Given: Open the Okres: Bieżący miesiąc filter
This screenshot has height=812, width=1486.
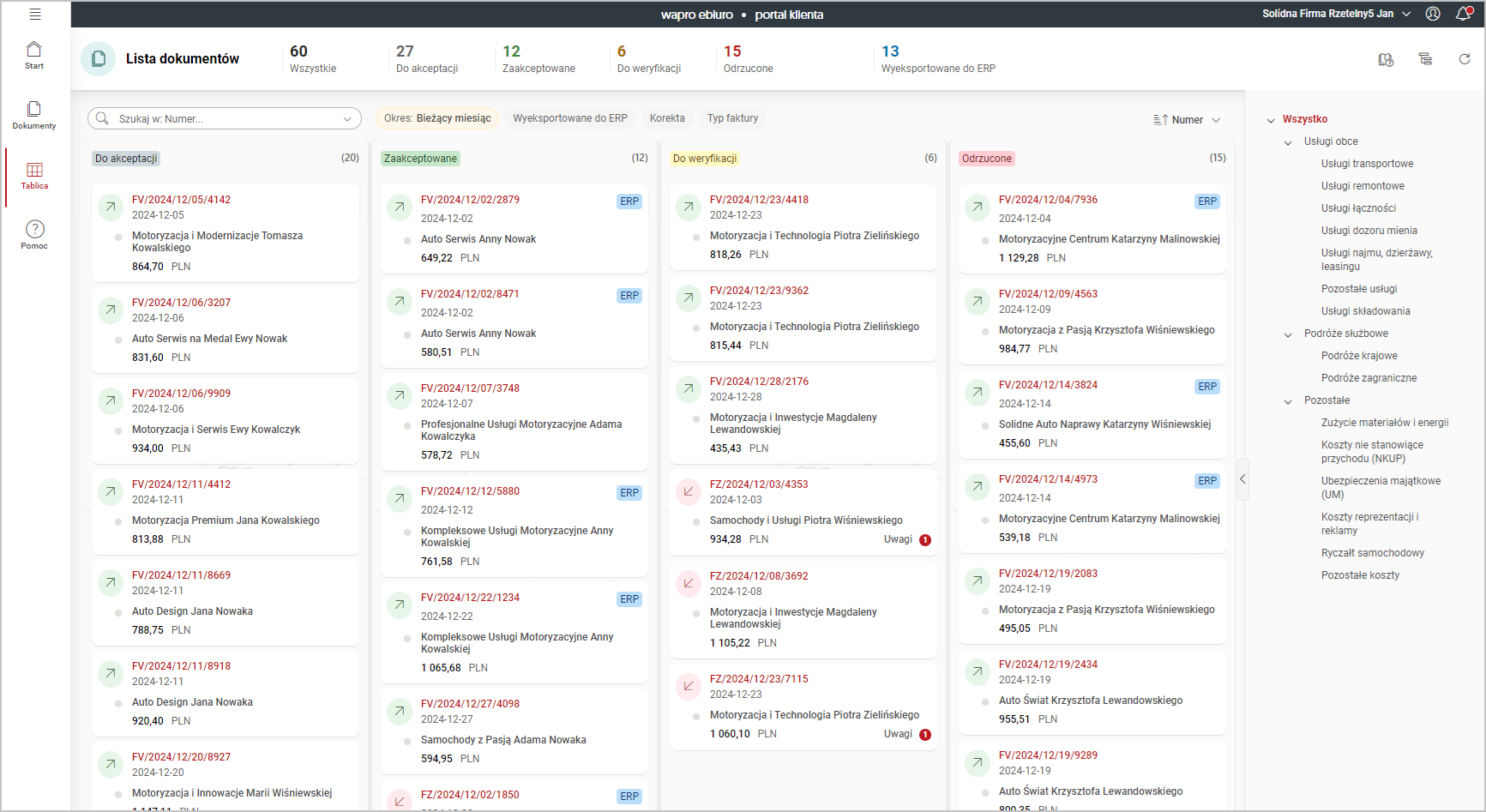Looking at the screenshot, I should coord(437,118).
